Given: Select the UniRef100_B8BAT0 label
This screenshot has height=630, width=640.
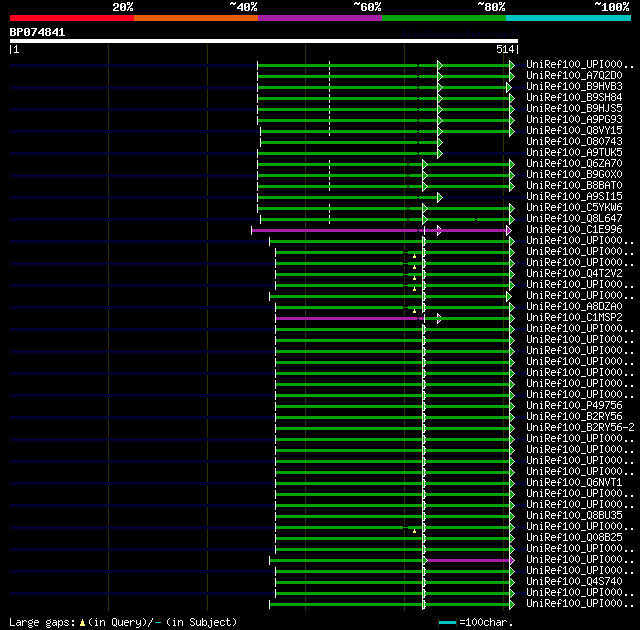Looking at the screenshot, I should pos(574,186).
